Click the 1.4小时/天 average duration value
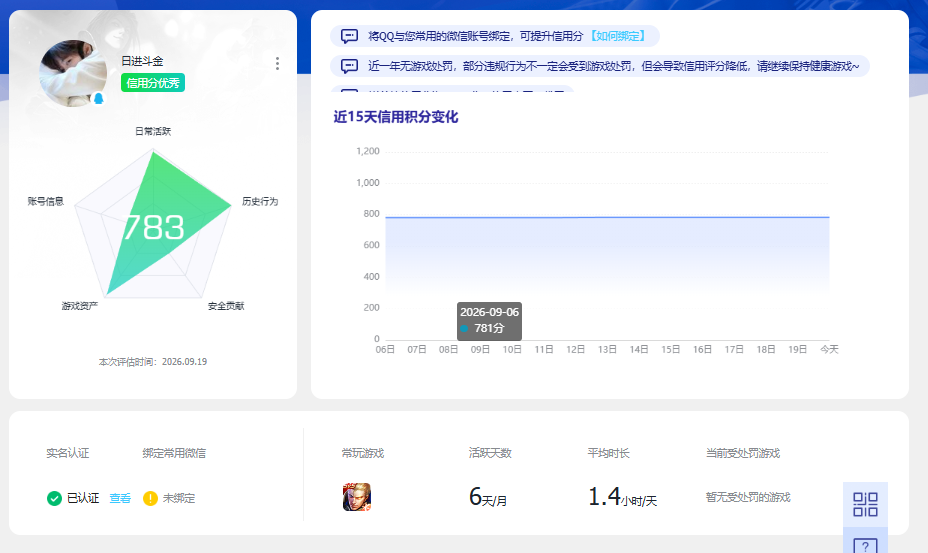Image resolution: width=928 pixels, height=553 pixels. 622,497
